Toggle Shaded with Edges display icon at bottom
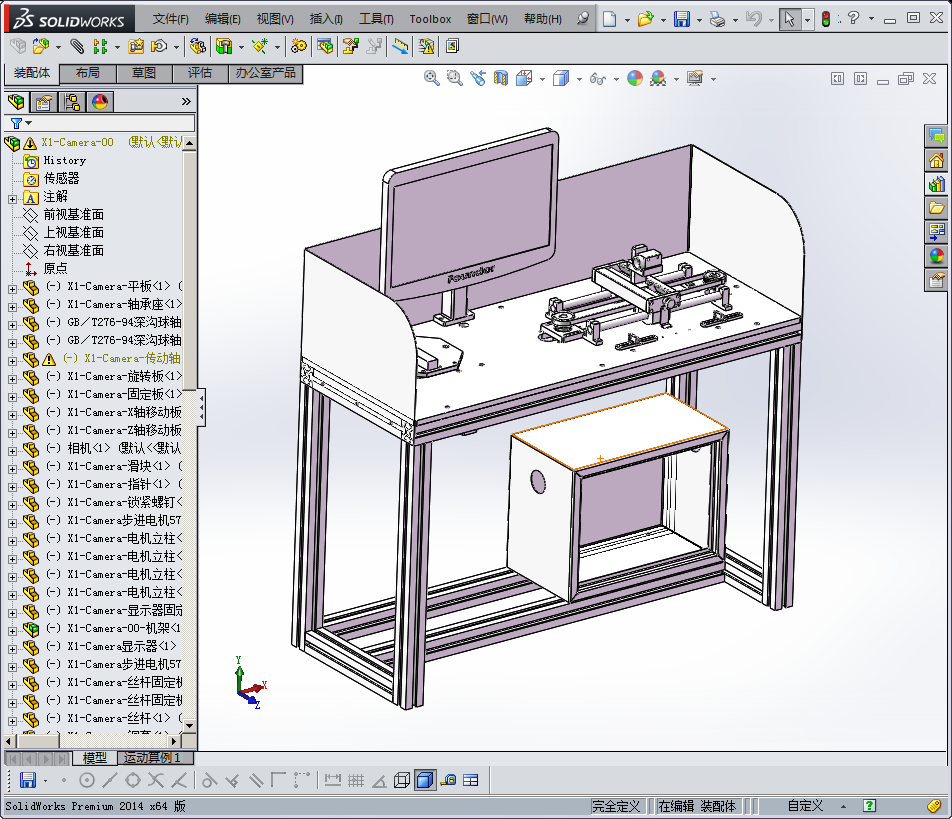The width and height of the screenshot is (952, 819). click(425, 780)
